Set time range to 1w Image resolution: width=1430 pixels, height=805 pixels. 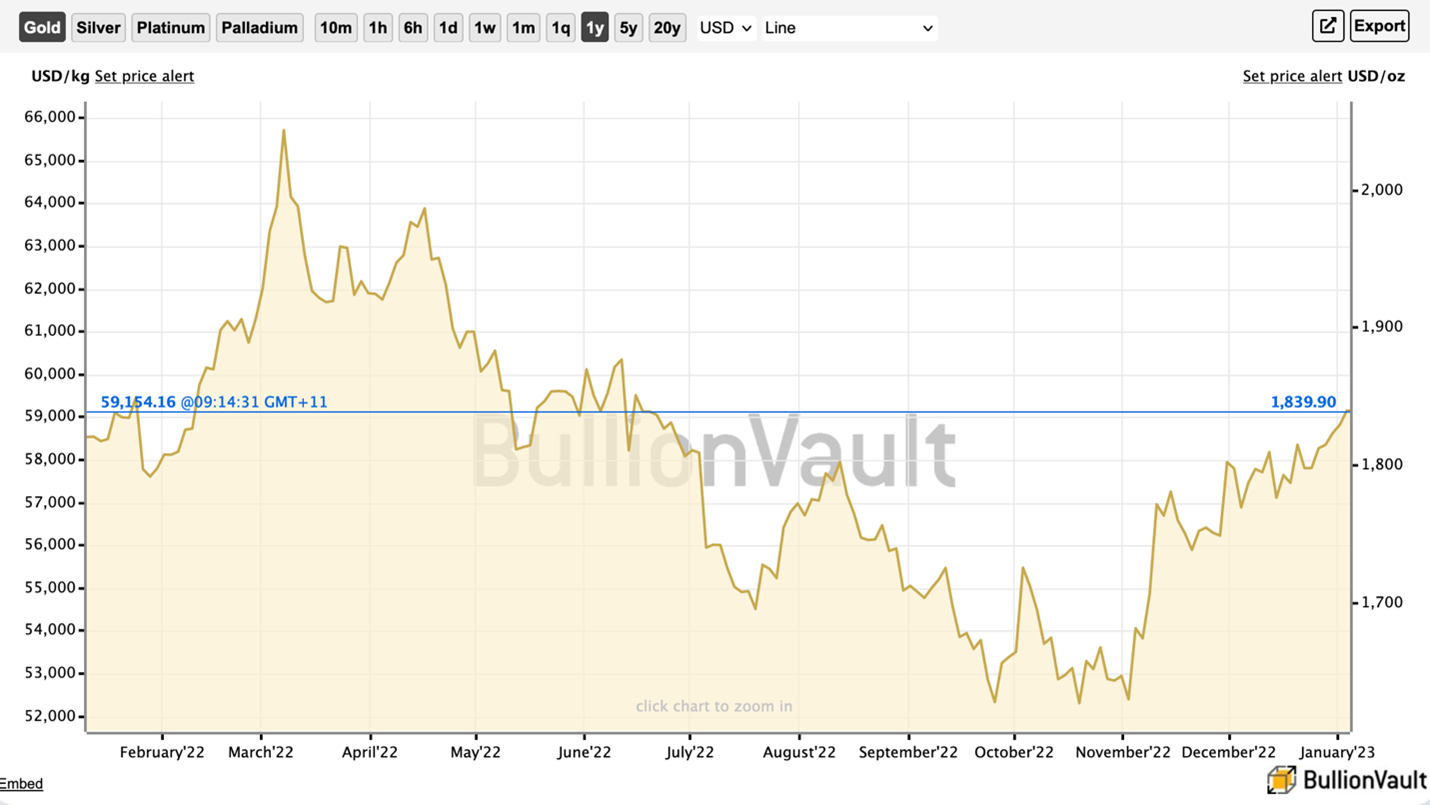coord(485,27)
